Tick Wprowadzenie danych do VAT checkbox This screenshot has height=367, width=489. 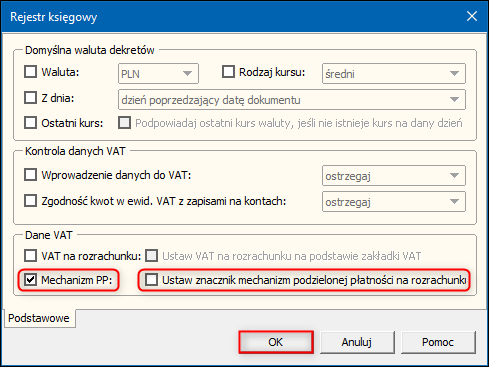pos(30,175)
